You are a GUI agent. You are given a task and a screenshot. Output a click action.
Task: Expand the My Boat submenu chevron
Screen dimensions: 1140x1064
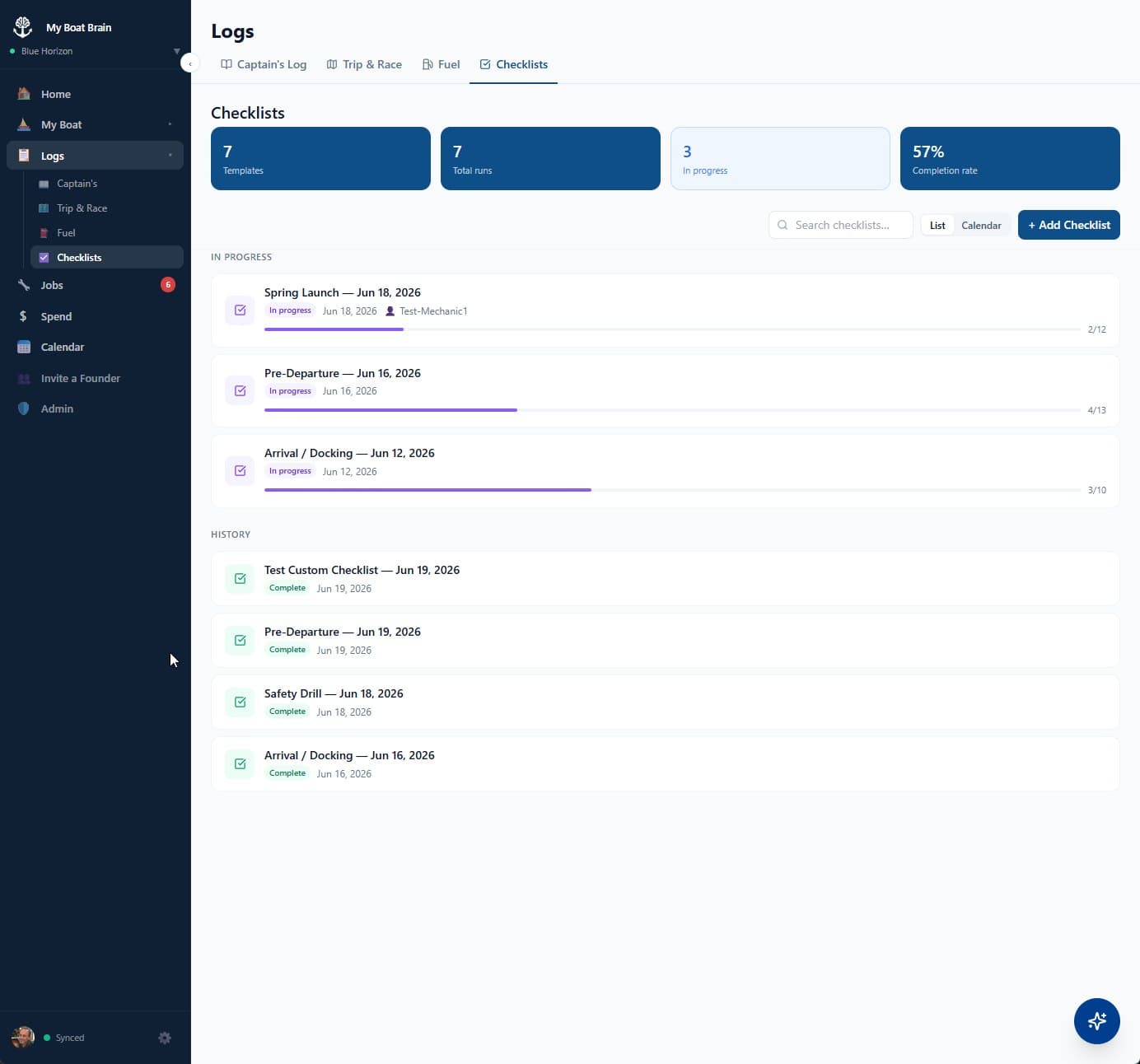point(171,124)
